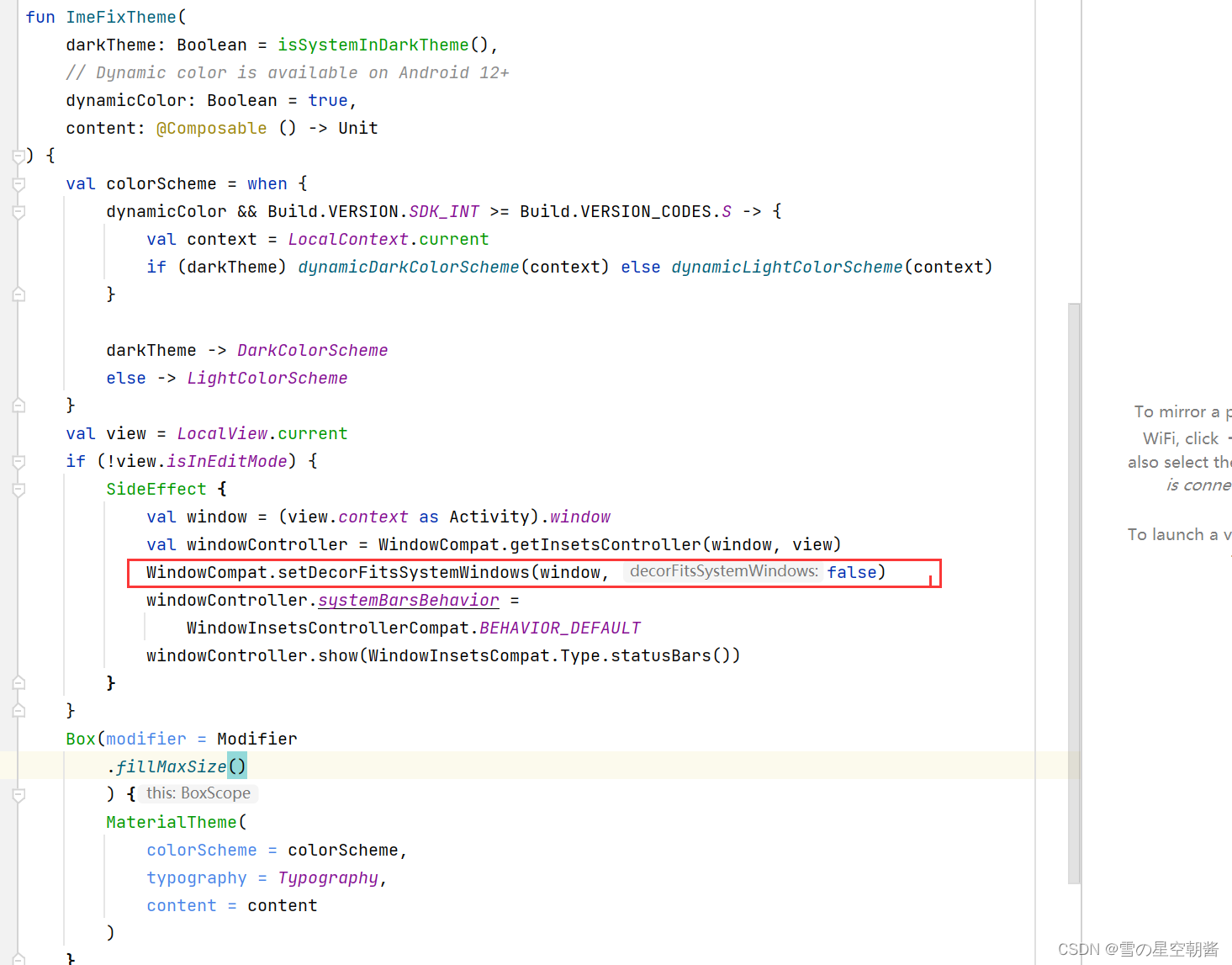The image size is (1232, 965).
Task: Click LightColorScheme on the 'else ->' line
Action: [x=267, y=378]
